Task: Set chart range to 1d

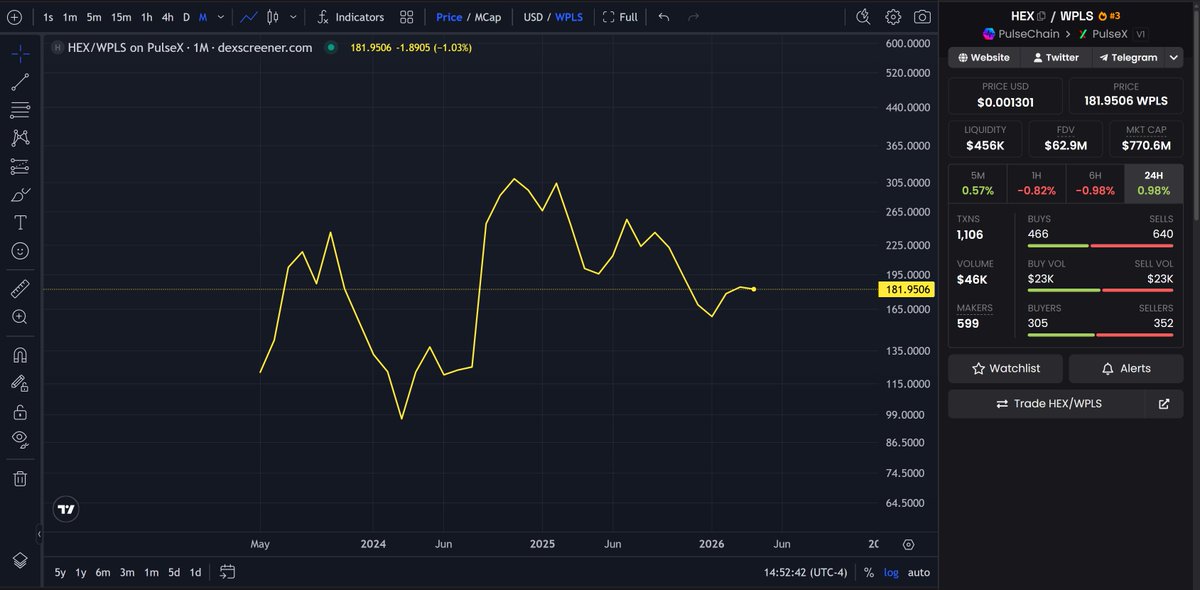Action: click(195, 572)
